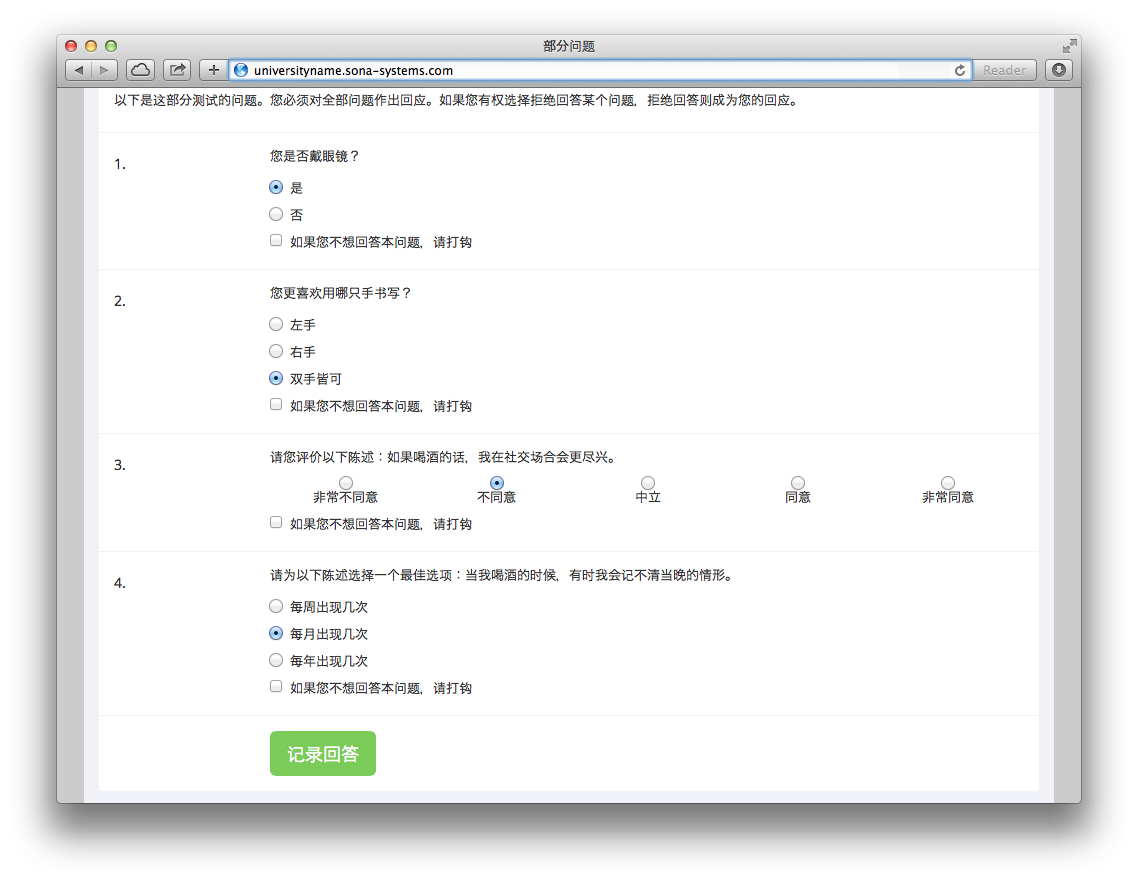Select 不同意 radio button
The image size is (1138, 882).
tap(496, 483)
